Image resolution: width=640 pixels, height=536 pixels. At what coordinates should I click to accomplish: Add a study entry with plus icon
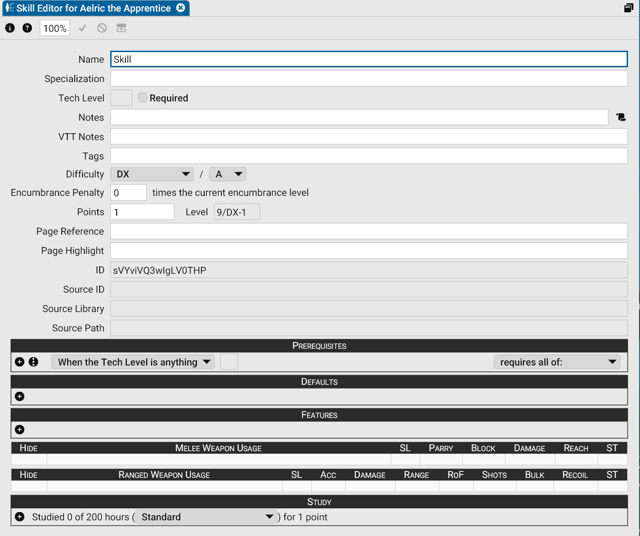[x=19, y=517]
